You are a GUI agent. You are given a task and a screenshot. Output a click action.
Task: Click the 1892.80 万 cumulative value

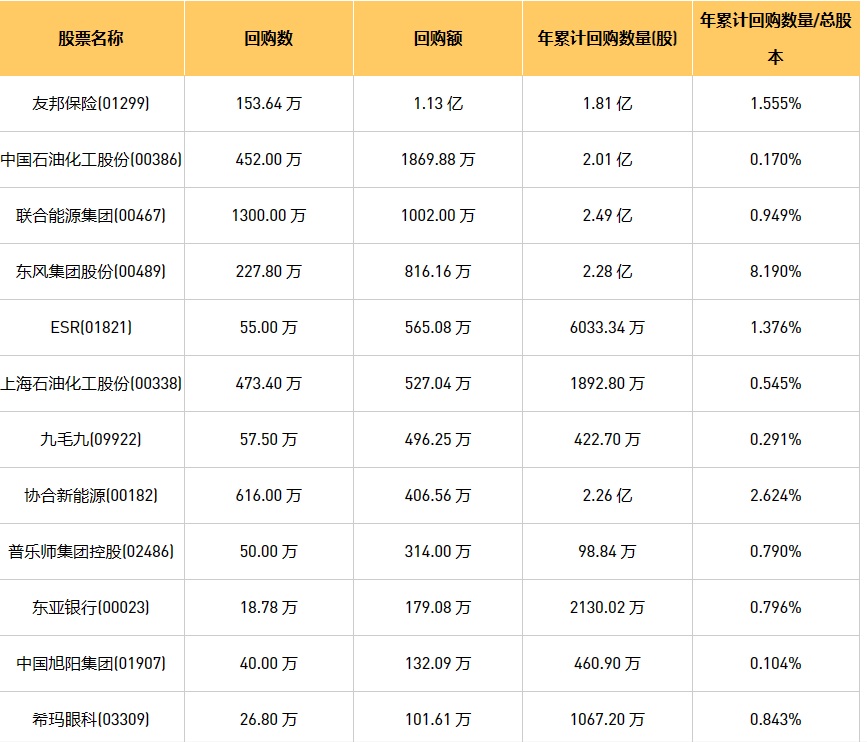[x=607, y=383]
